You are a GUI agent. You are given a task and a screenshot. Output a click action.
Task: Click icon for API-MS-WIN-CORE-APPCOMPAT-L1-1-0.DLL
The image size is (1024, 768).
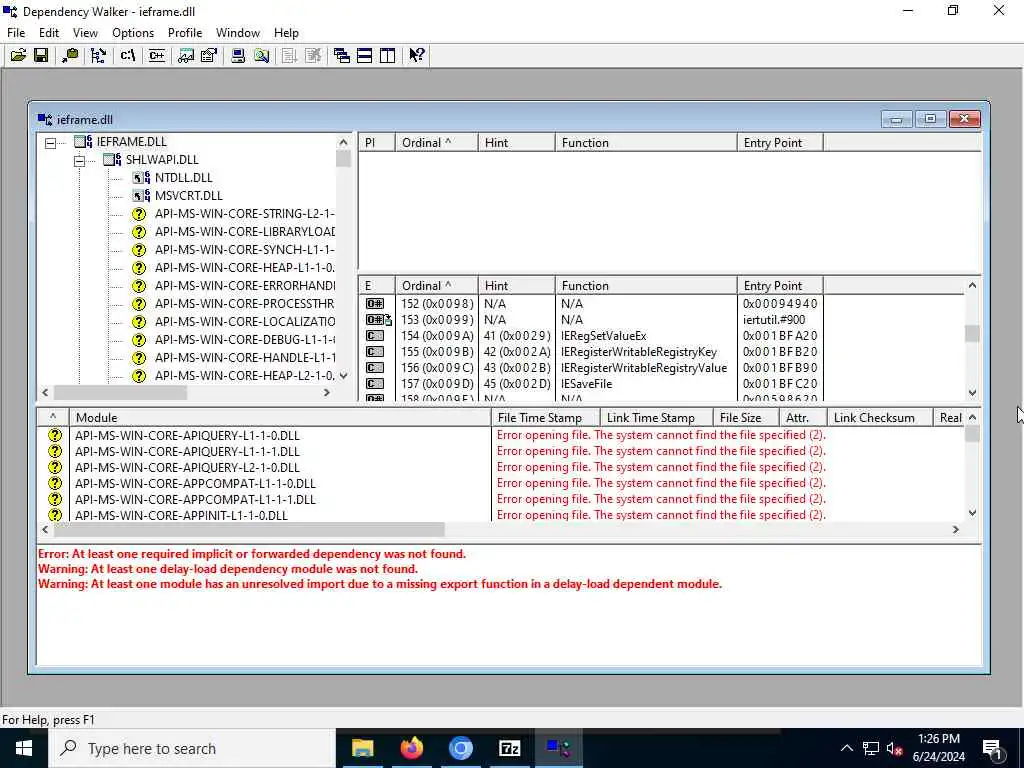tap(55, 484)
